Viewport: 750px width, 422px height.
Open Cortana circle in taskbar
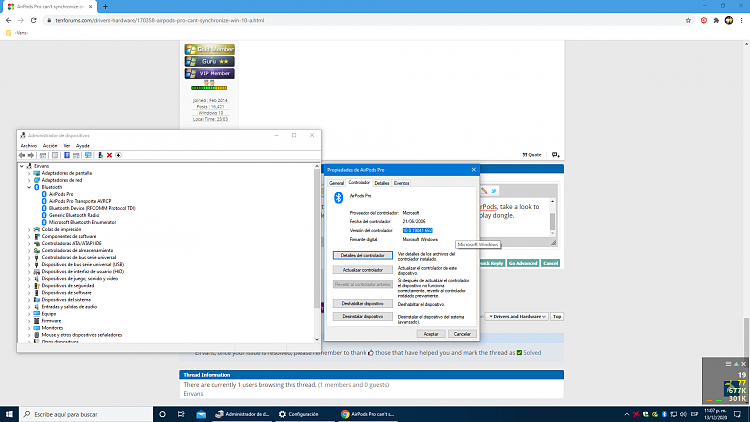[x=162, y=414]
